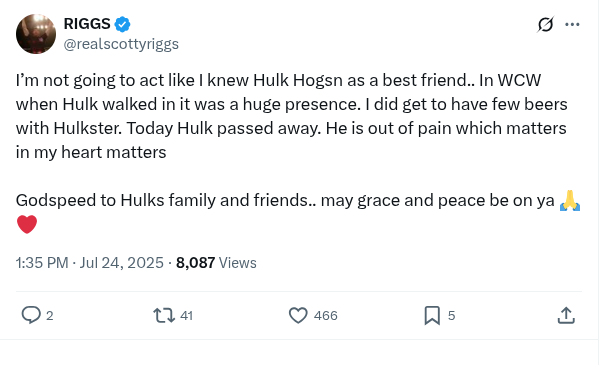Click the red heart emoji in tweet

click(x=27, y=224)
